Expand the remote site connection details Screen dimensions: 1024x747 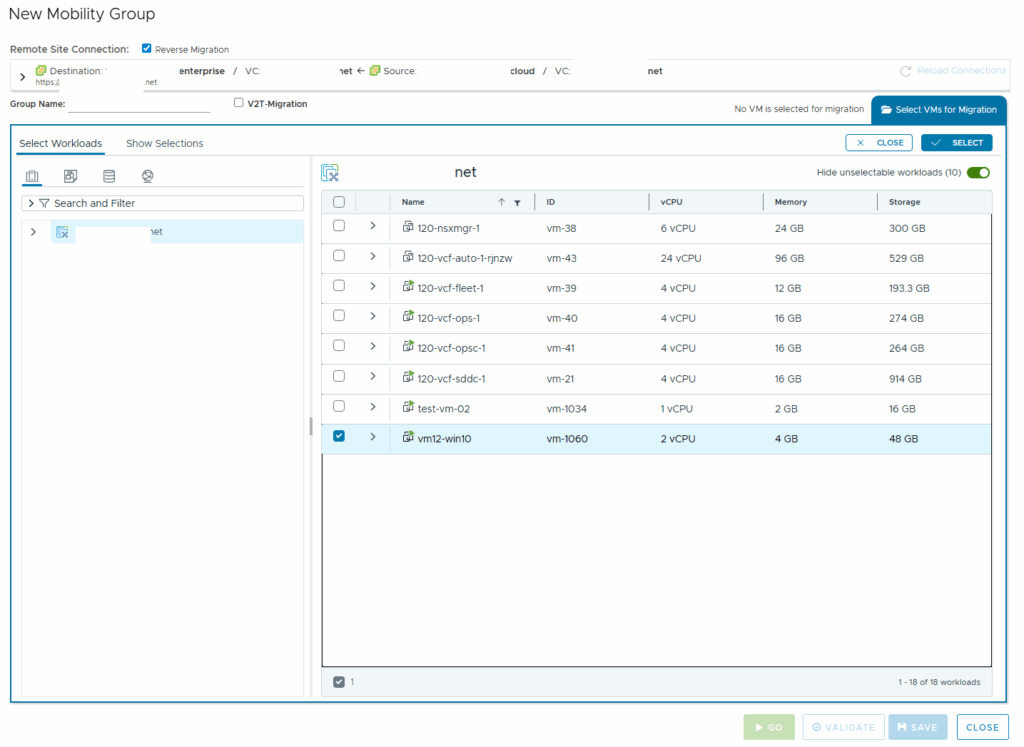pos(23,77)
